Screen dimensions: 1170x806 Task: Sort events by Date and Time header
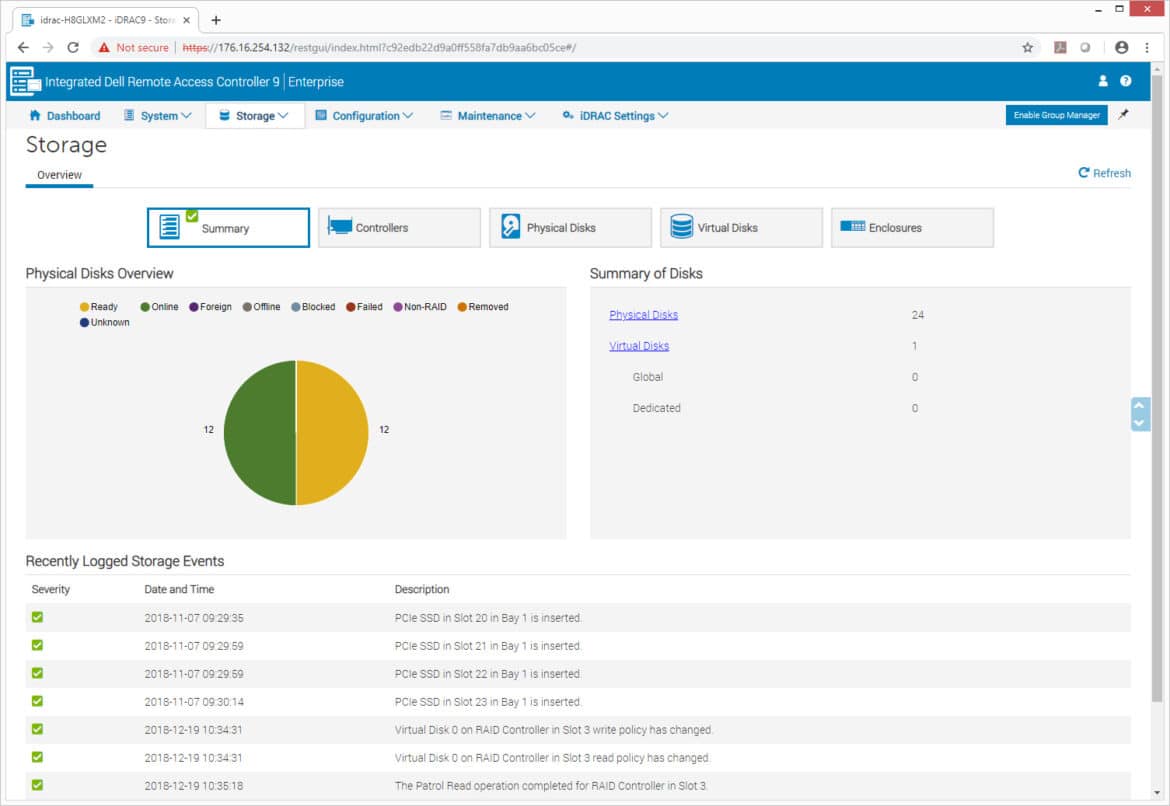(179, 589)
